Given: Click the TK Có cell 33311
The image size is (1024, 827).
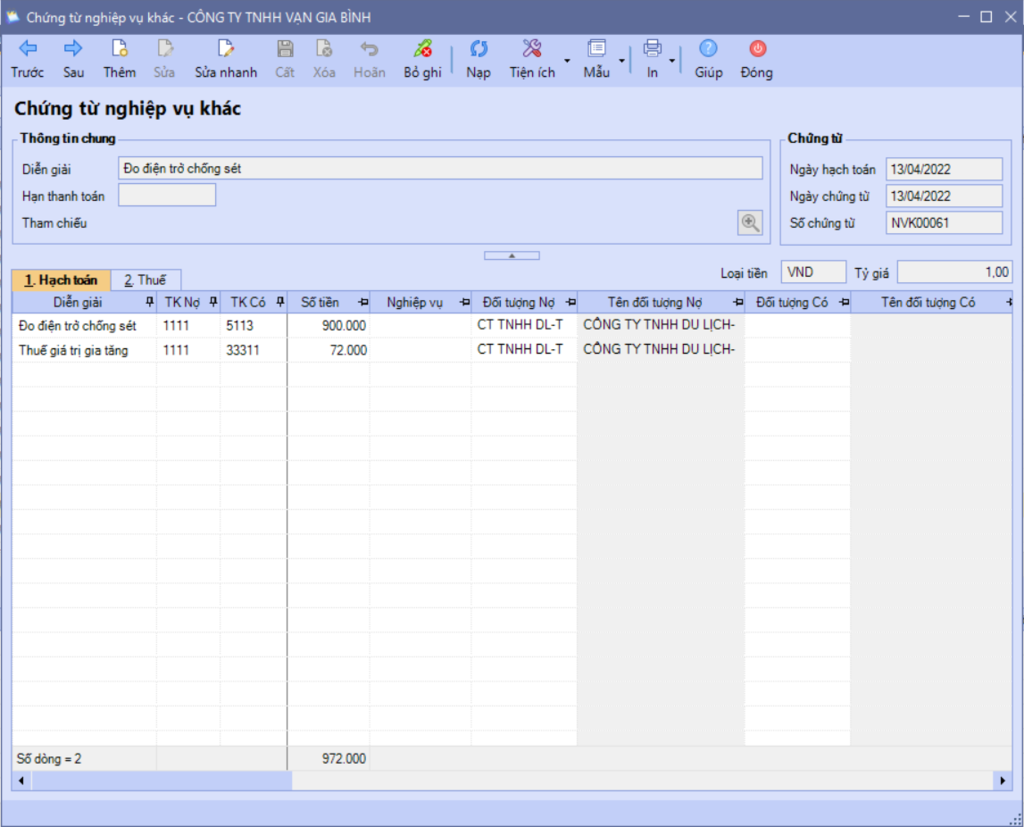Looking at the screenshot, I should tap(253, 350).
